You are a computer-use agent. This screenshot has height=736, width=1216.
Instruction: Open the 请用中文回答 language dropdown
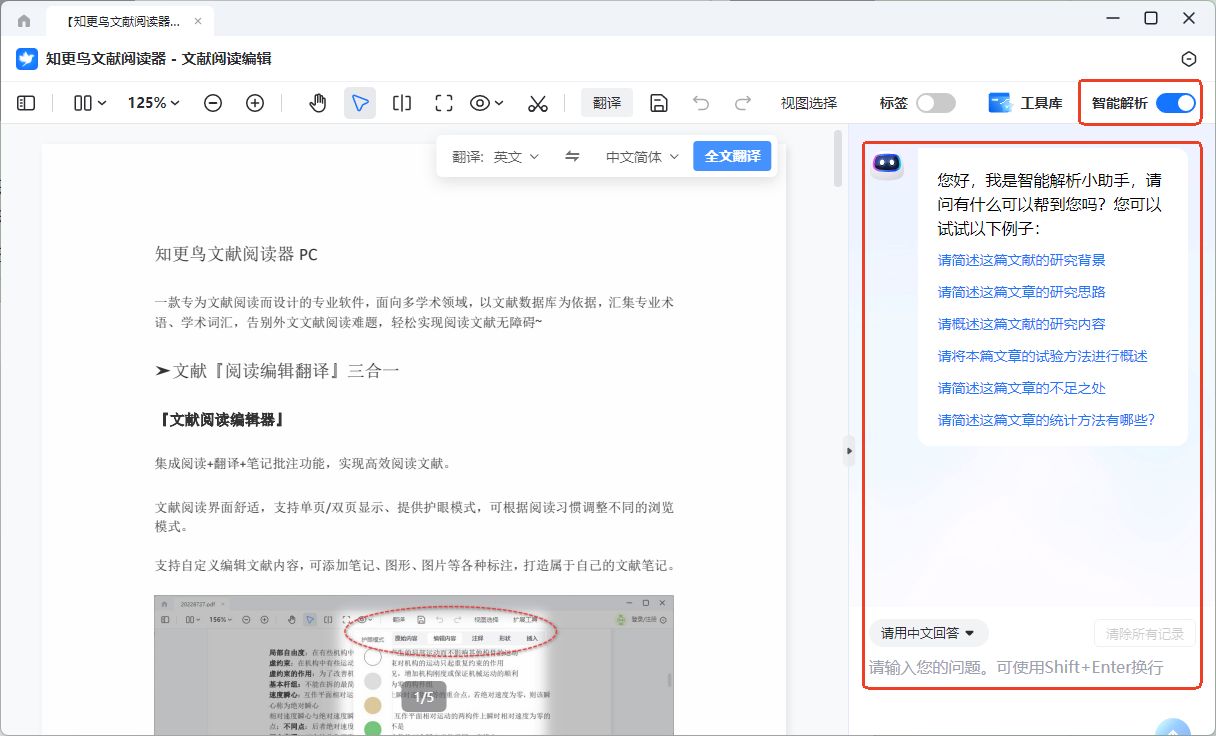coord(929,633)
